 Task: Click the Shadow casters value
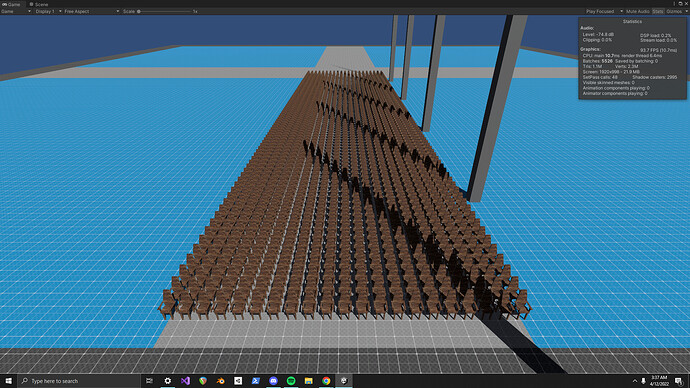click(655, 77)
